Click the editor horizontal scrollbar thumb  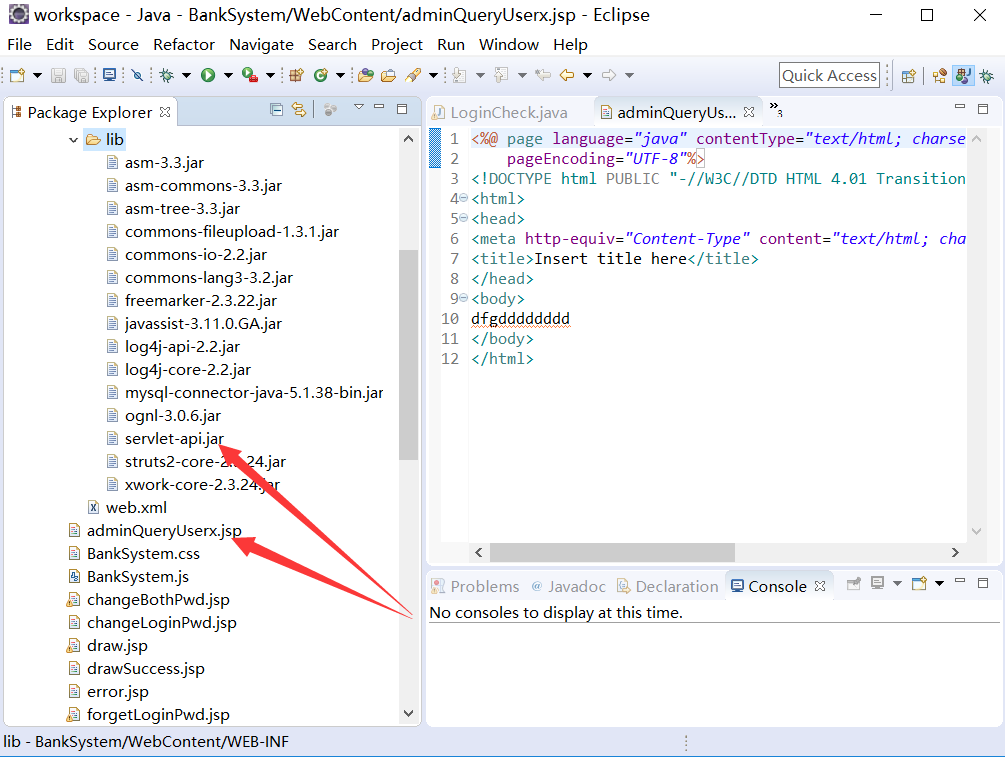(612, 552)
